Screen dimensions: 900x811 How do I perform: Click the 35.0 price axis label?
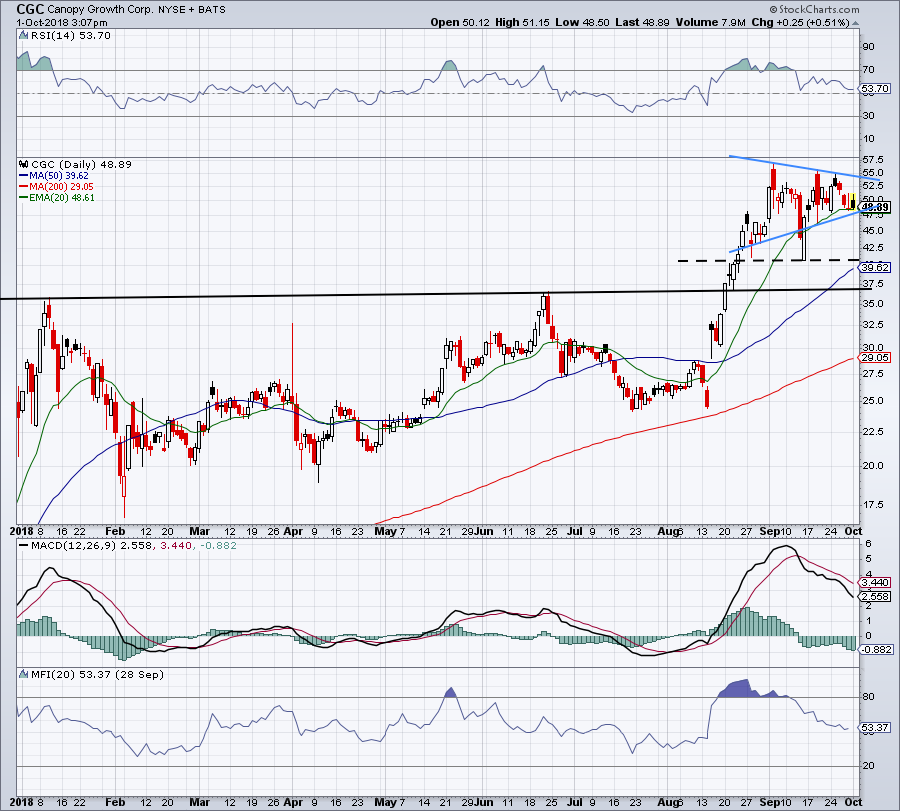click(873, 304)
